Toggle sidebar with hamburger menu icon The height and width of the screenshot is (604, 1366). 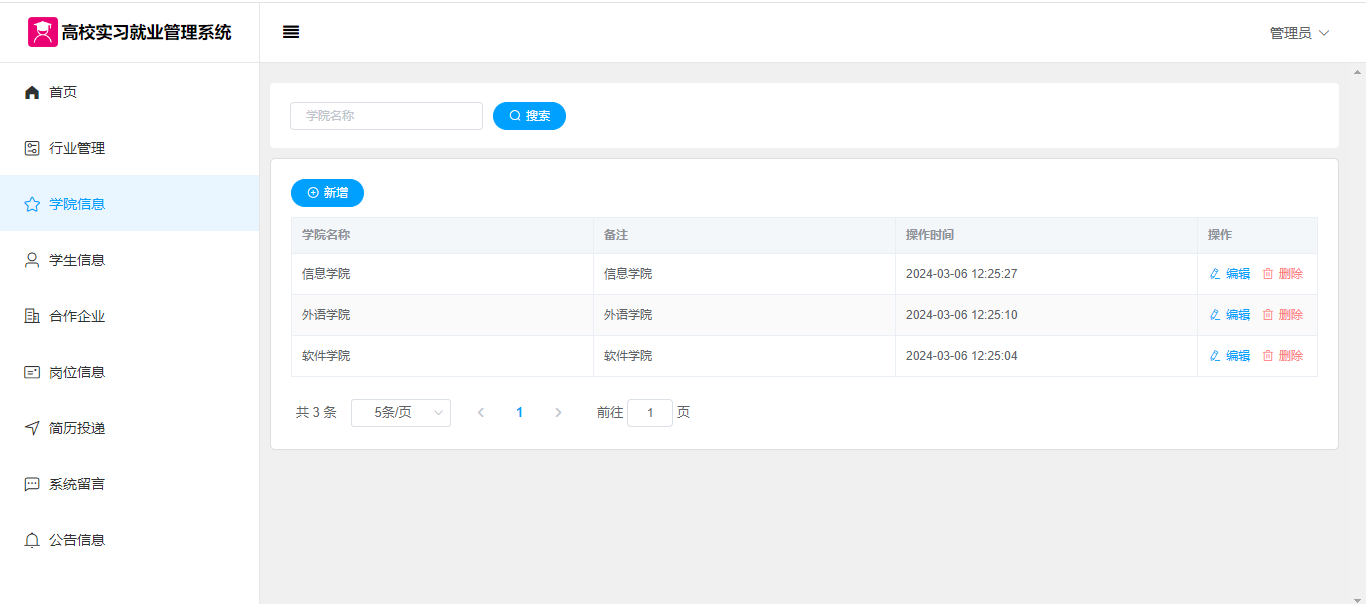tap(291, 32)
